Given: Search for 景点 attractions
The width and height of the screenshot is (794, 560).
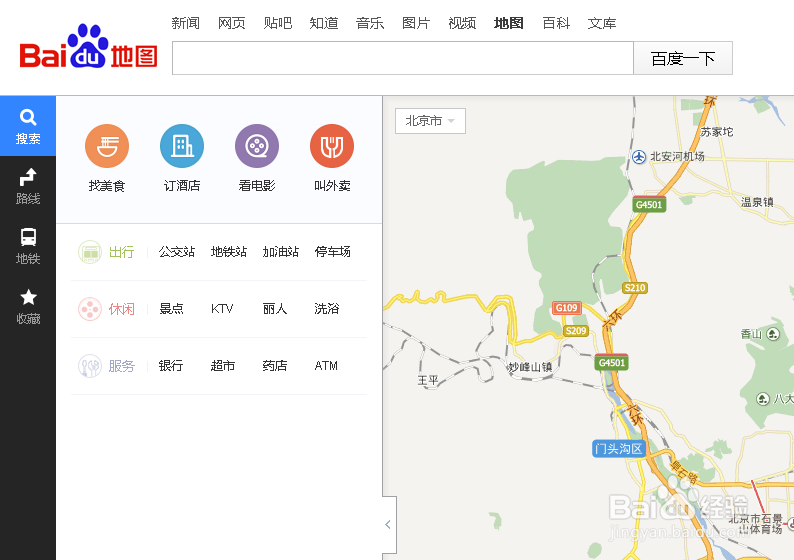Looking at the screenshot, I should pos(171,309).
